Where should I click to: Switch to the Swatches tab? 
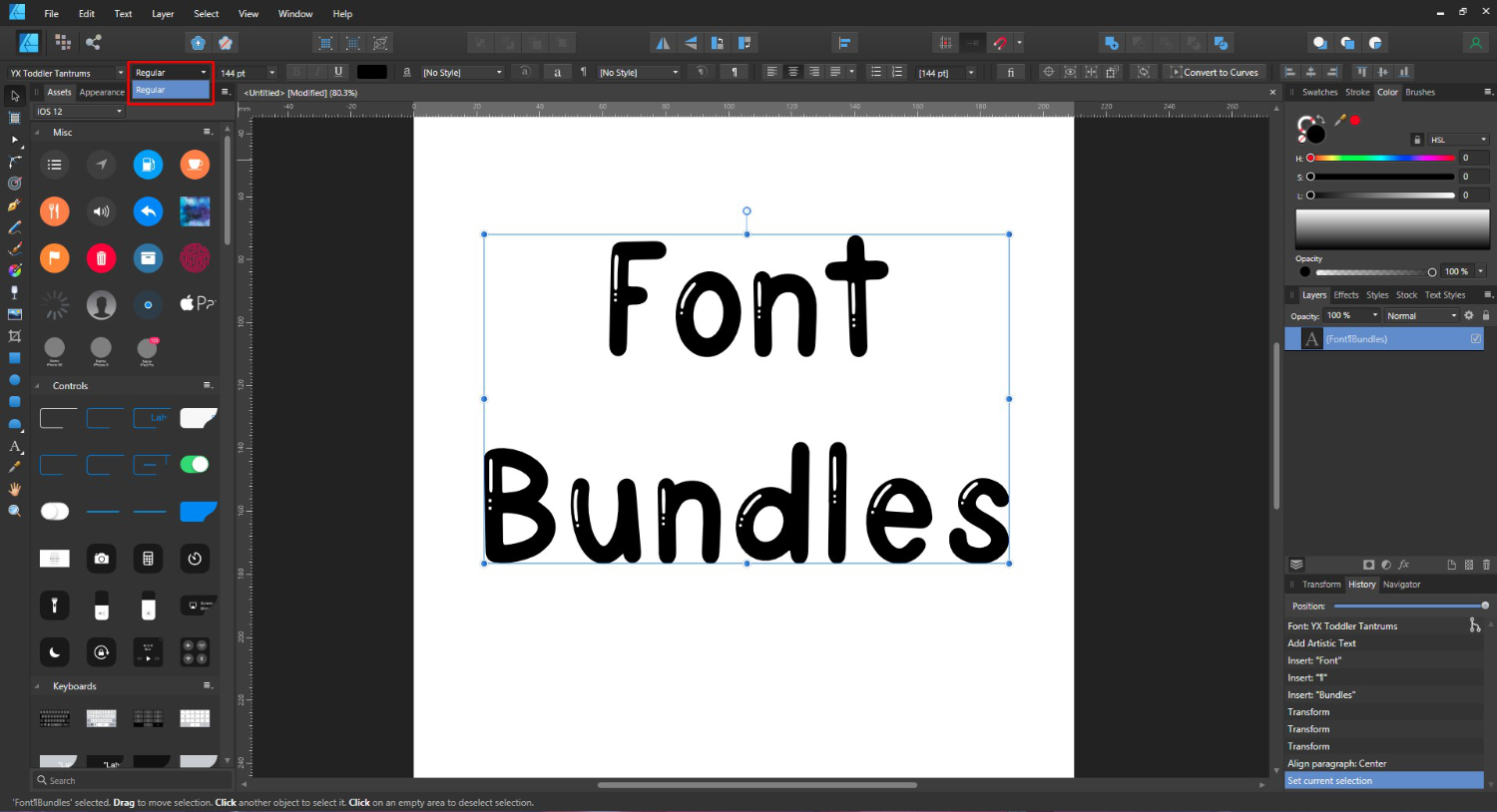coord(1319,92)
